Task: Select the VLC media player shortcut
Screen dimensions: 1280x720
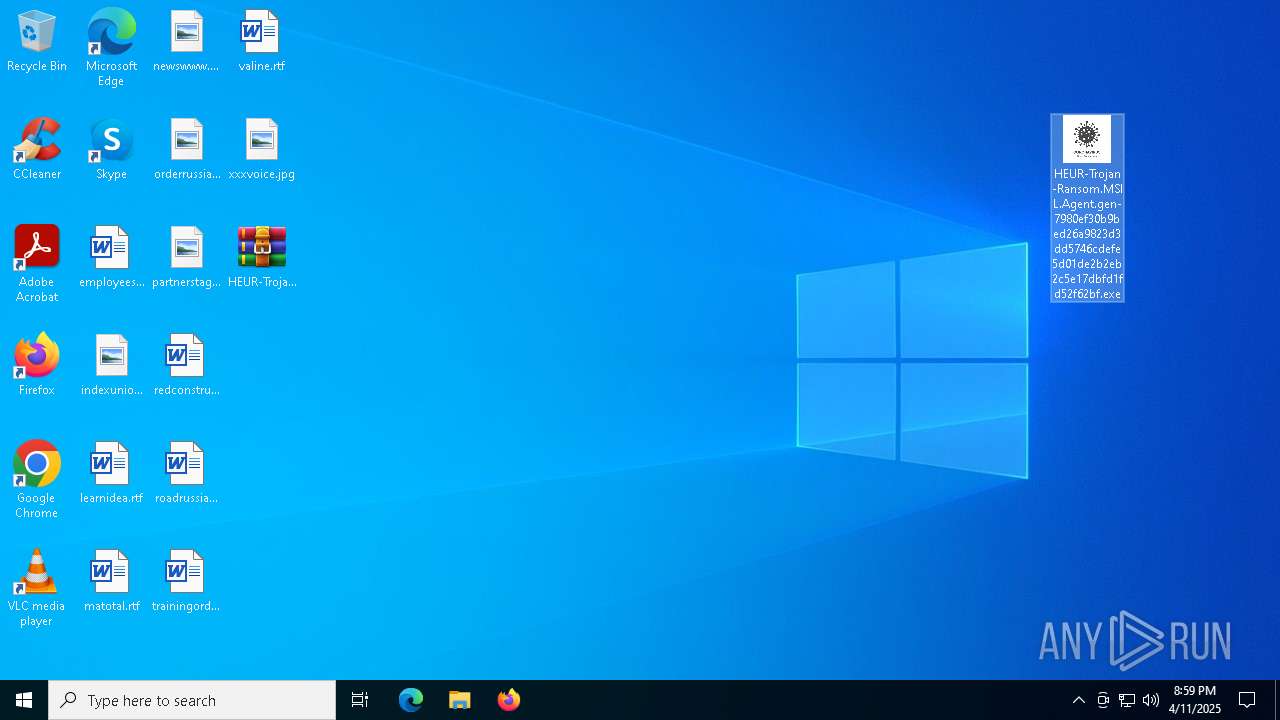Action: (37, 588)
